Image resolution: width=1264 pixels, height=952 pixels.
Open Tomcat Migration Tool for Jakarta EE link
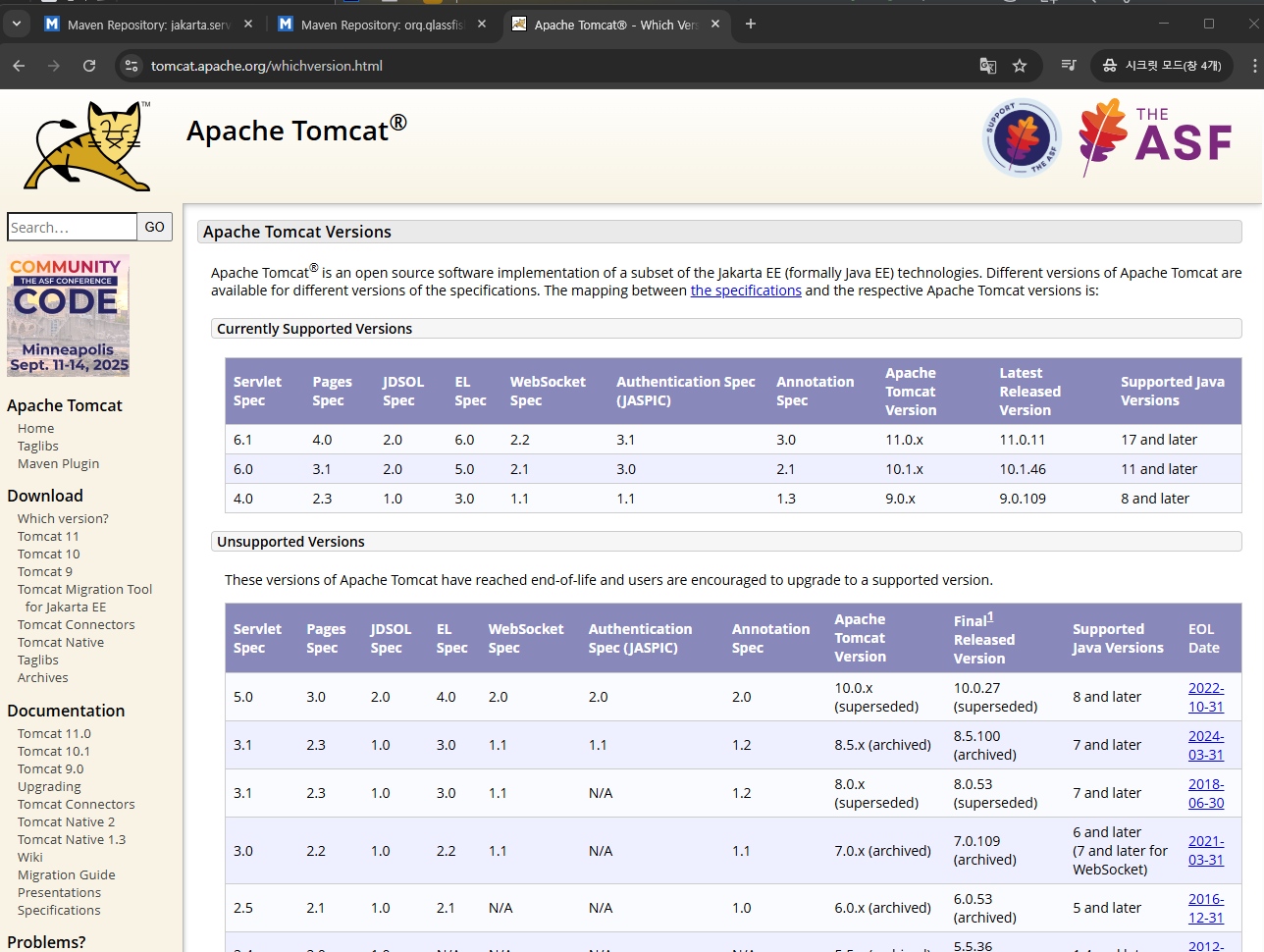pyautogui.click(x=84, y=598)
